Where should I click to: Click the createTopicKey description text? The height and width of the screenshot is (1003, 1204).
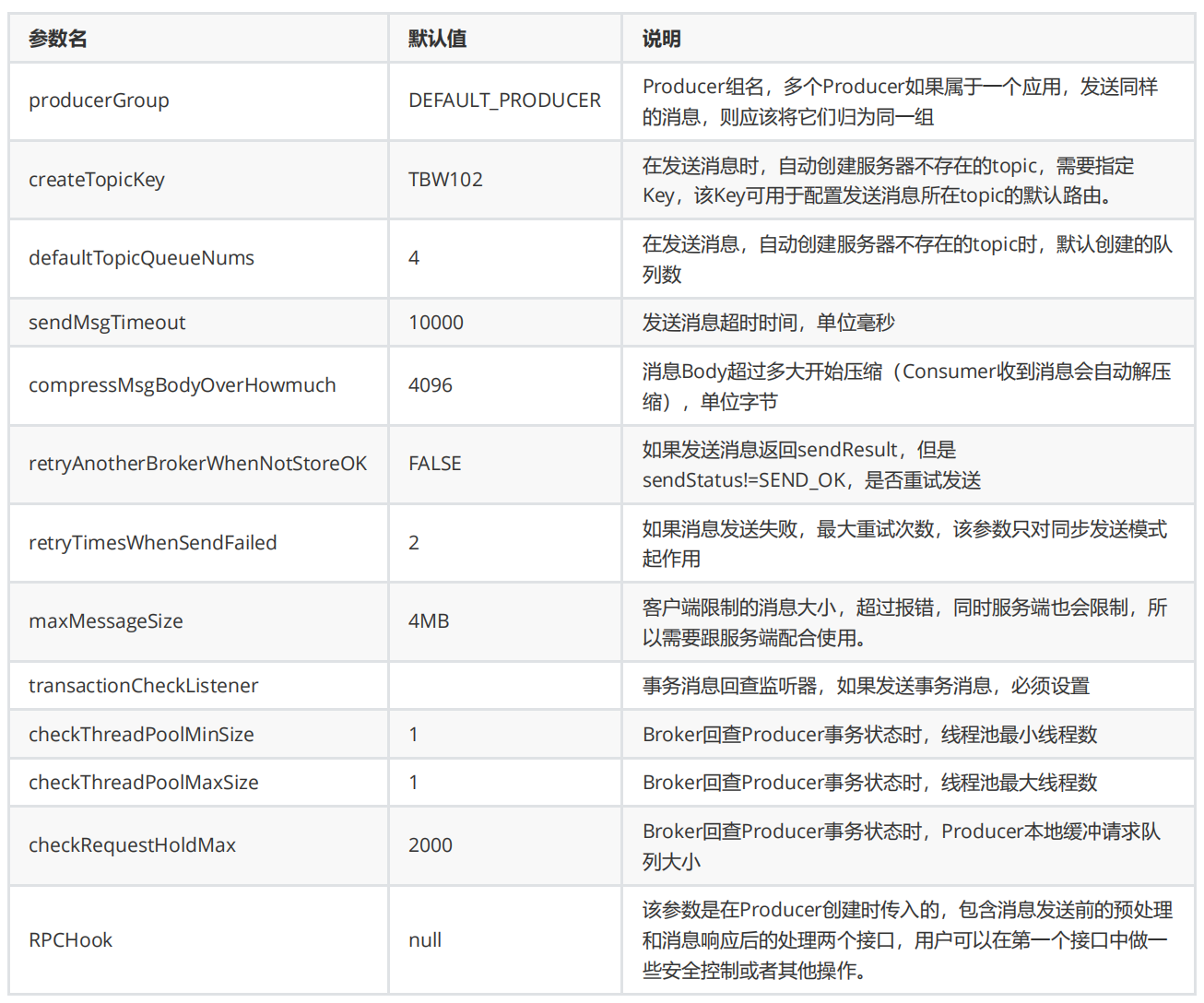coord(888,181)
